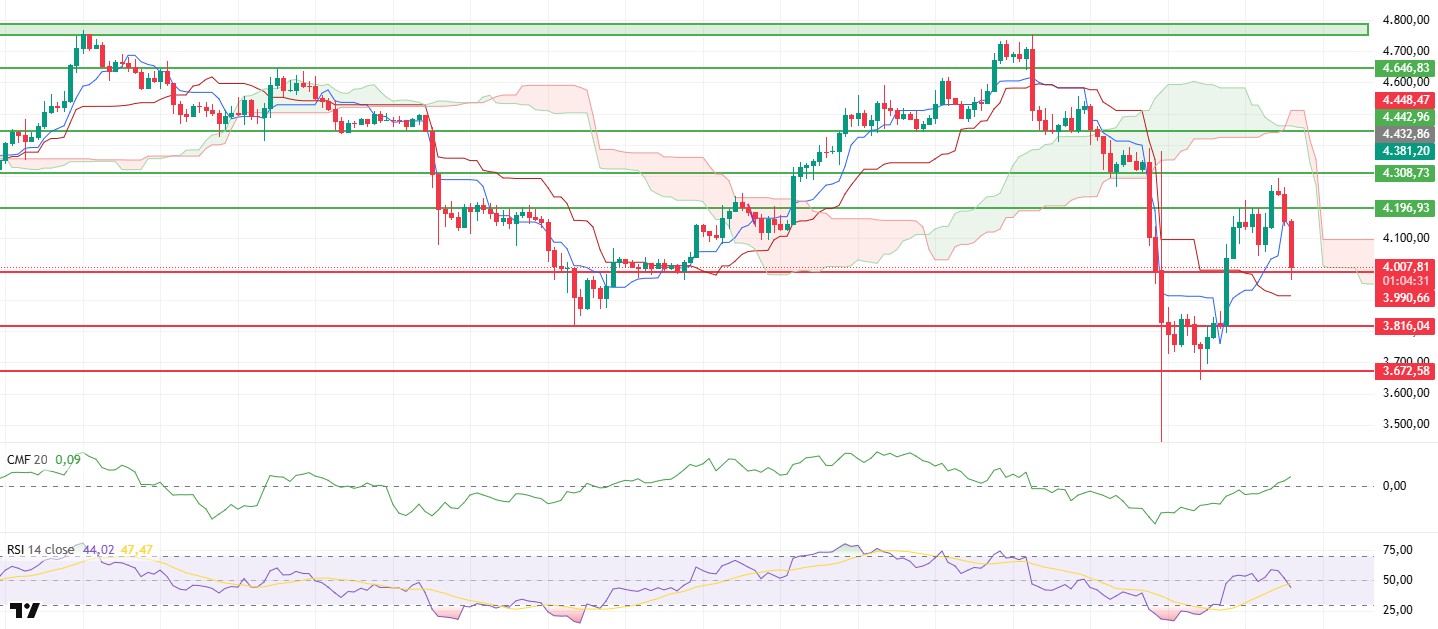Click the 4.448,47 red price label
This screenshot has height=629, width=1438.
pyautogui.click(x=1406, y=100)
